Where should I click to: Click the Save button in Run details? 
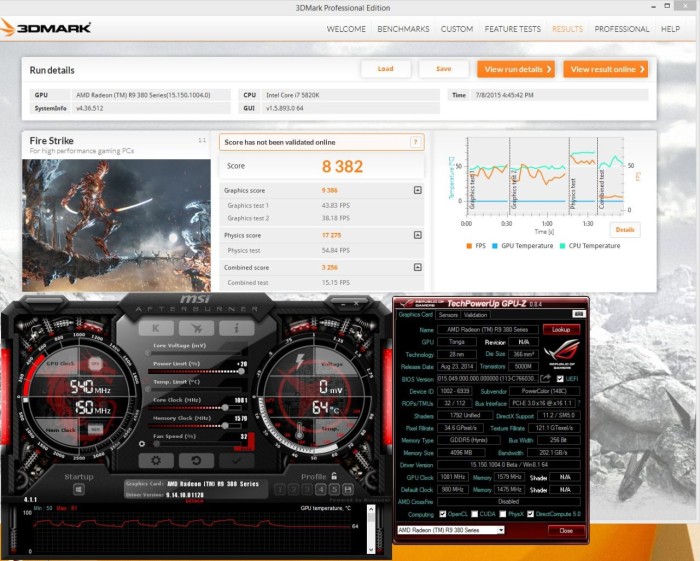[x=443, y=69]
